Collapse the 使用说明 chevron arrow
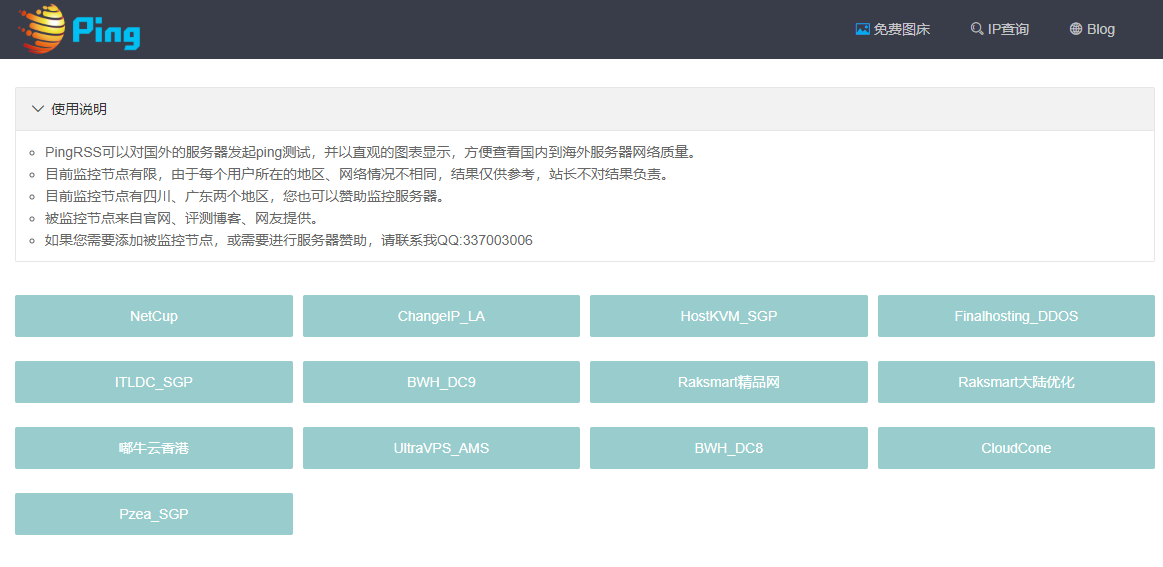The width and height of the screenshot is (1163, 567). [38, 109]
